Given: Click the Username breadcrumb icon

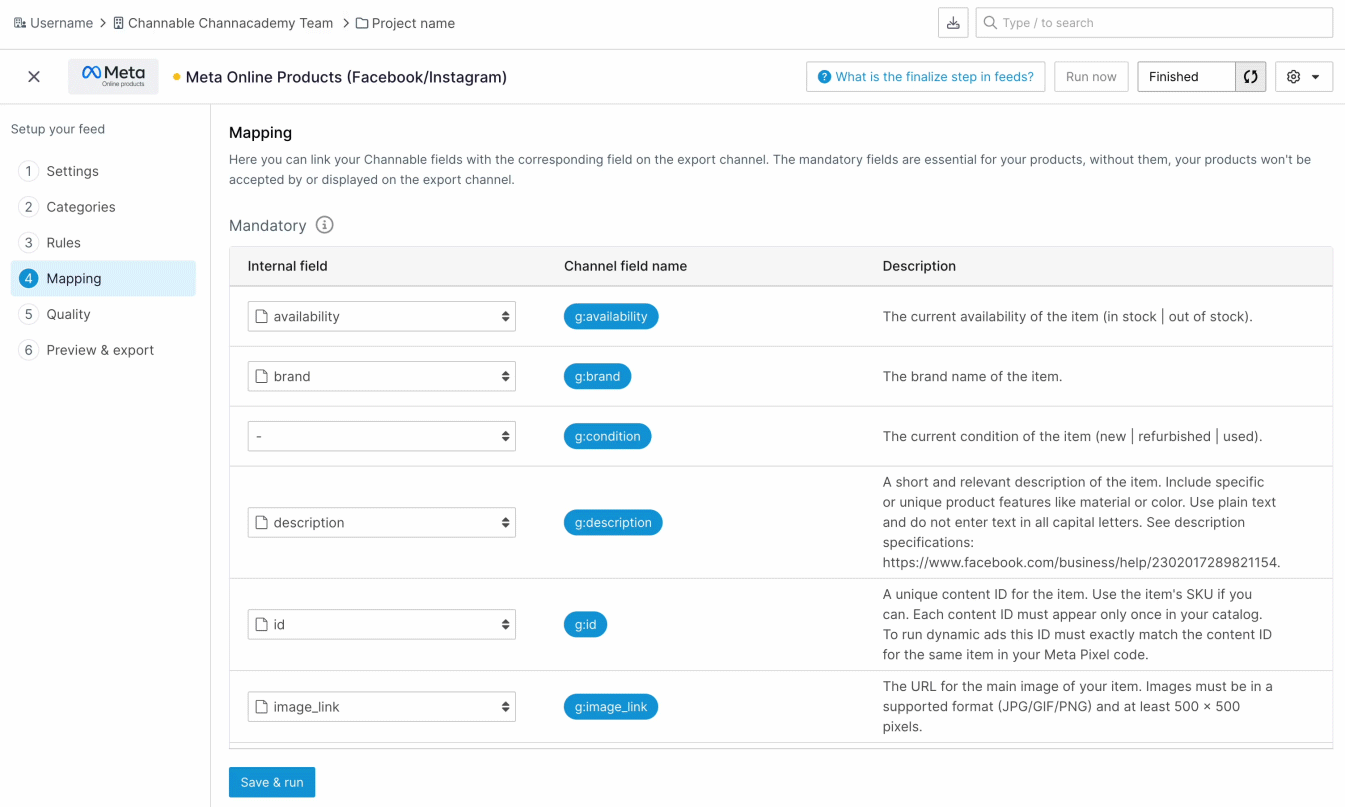Looking at the screenshot, I should (x=20, y=23).
